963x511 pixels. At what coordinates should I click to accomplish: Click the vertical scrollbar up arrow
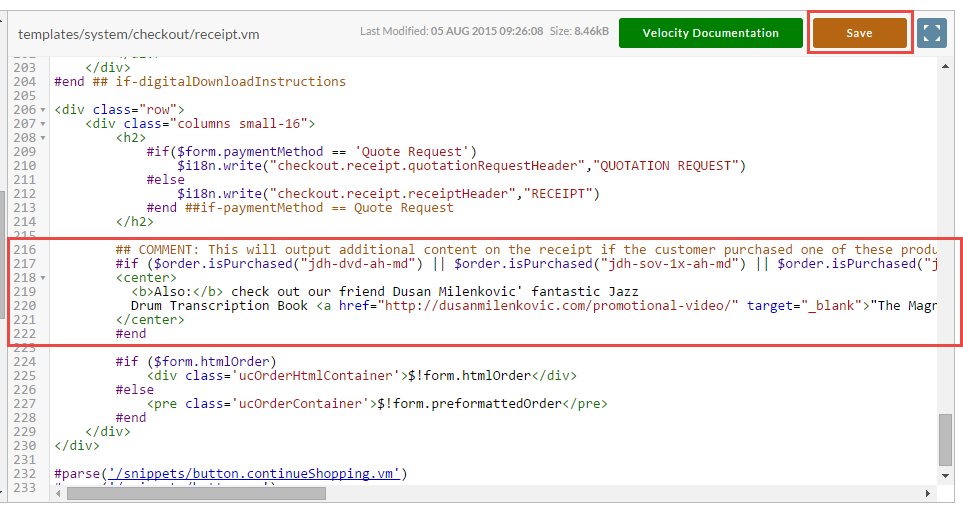(x=945, y=66)
